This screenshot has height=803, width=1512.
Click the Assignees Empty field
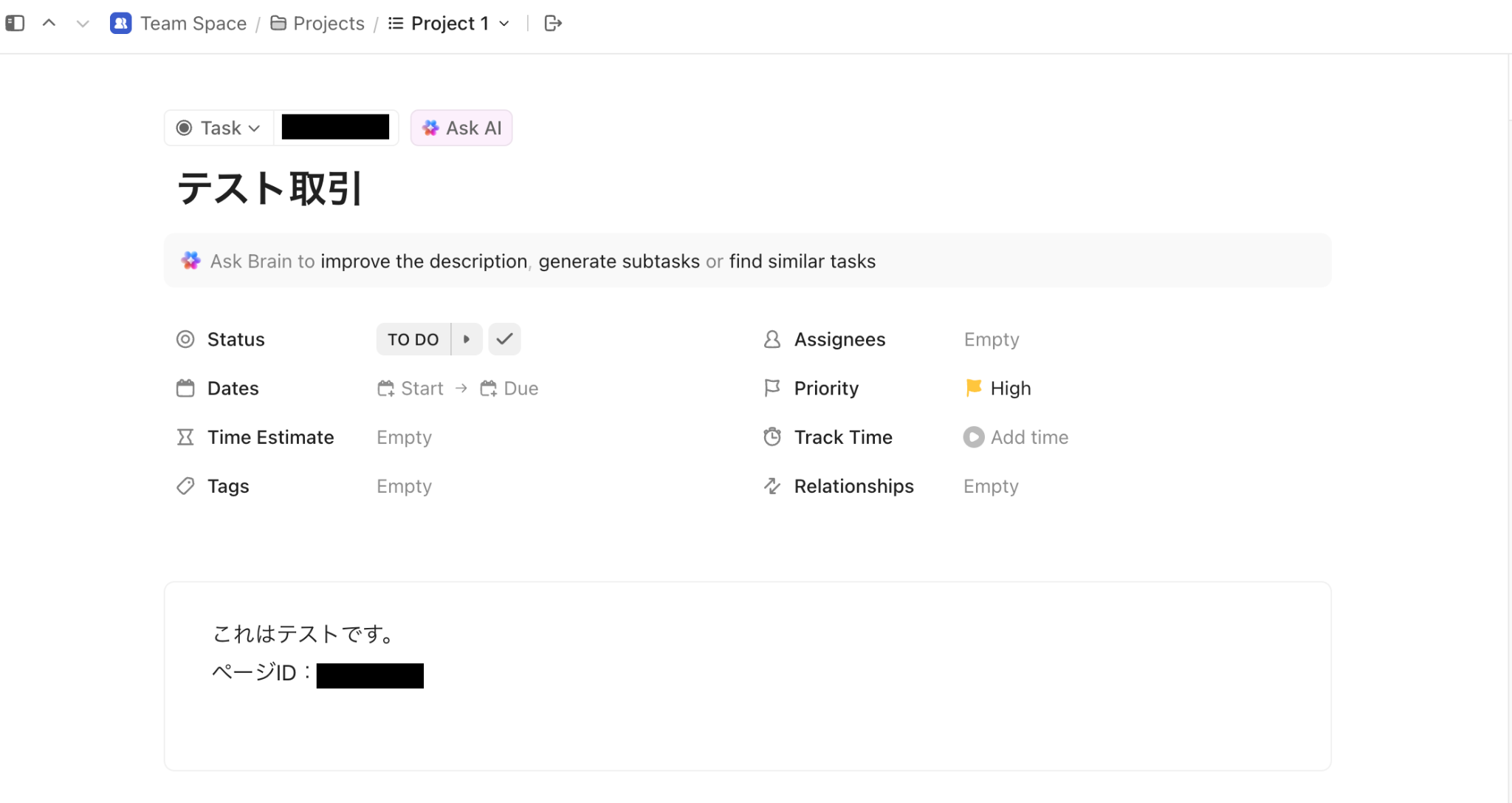coord(991,340)
